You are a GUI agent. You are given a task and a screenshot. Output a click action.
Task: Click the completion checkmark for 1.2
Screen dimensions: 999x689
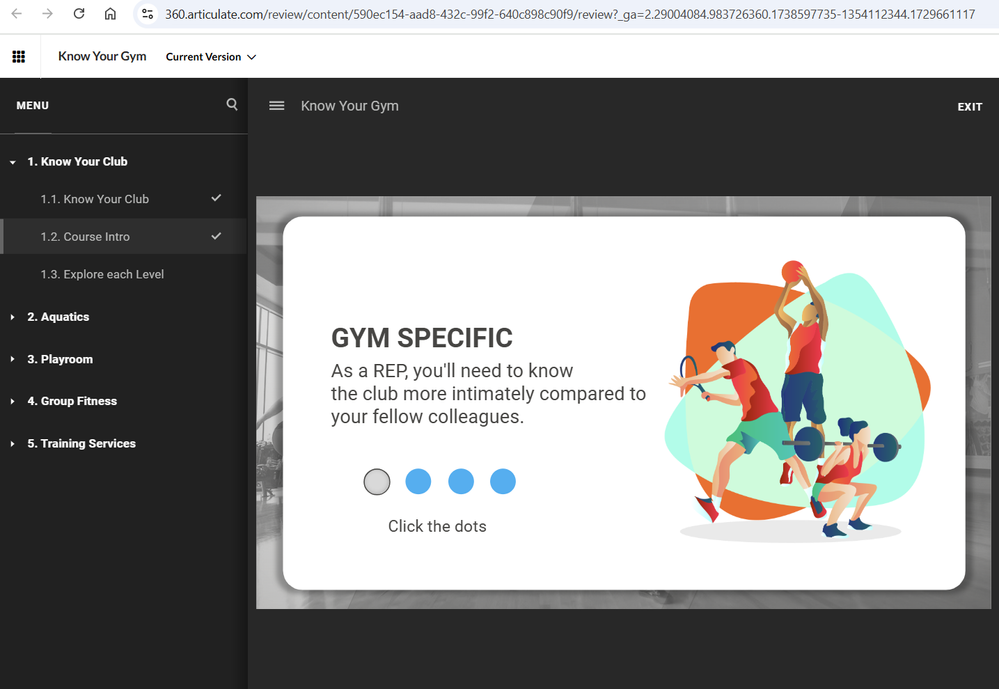point(216,236)
